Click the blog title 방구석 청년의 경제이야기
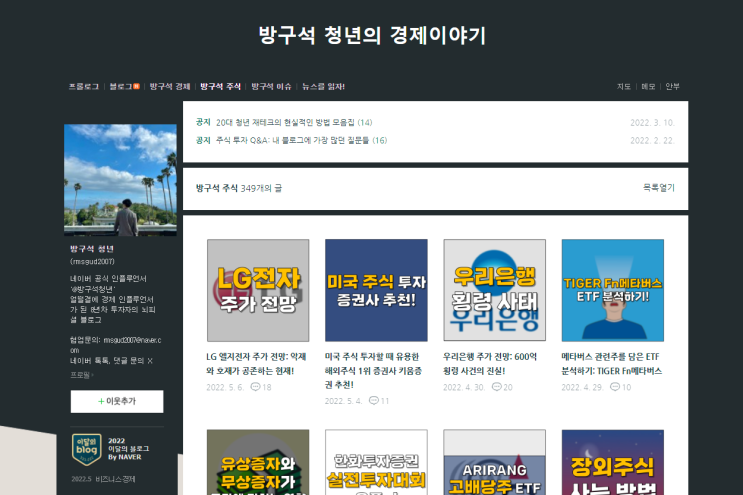The height and width of the screenshot is (495, 743). click(372, 36)
